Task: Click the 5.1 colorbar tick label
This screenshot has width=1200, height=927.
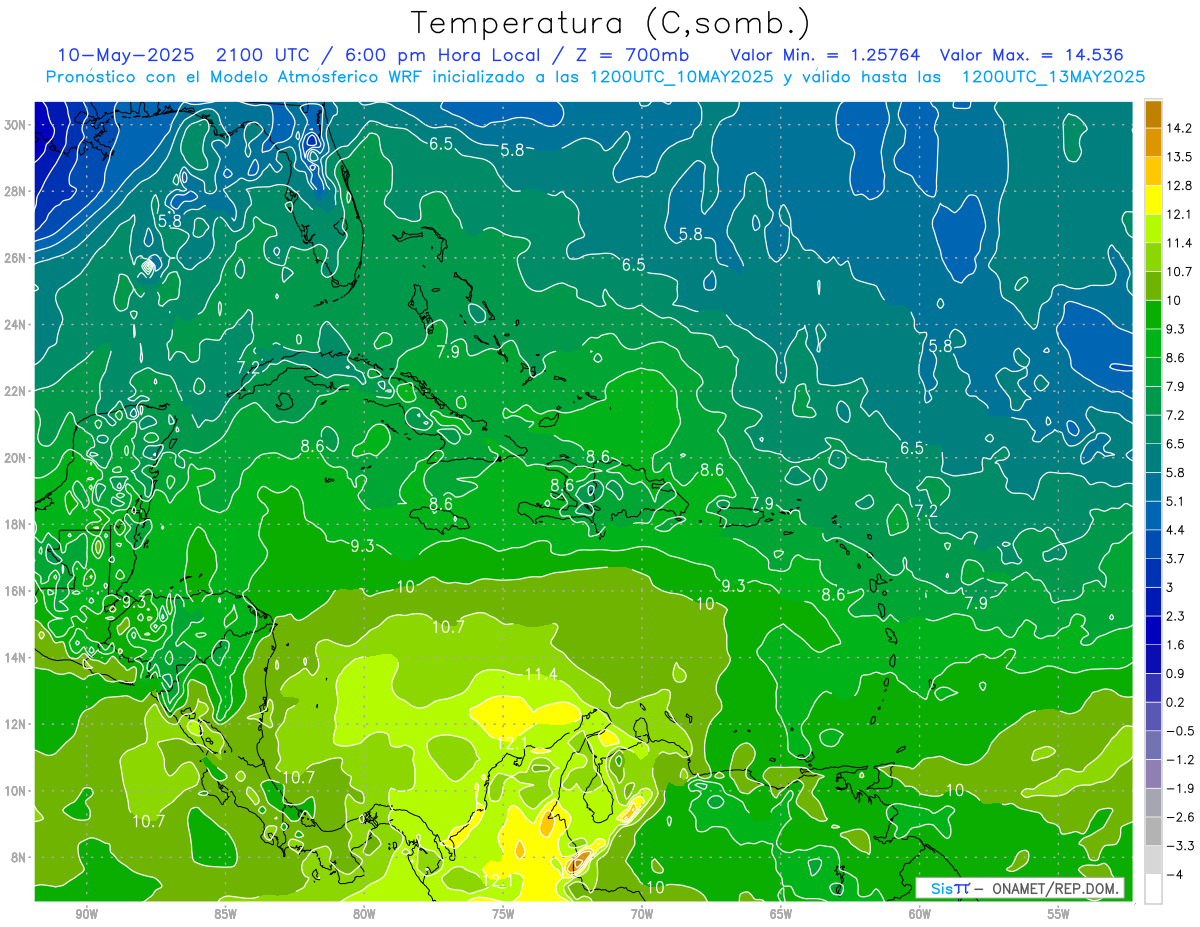Action: click(x=1175, y=501)
